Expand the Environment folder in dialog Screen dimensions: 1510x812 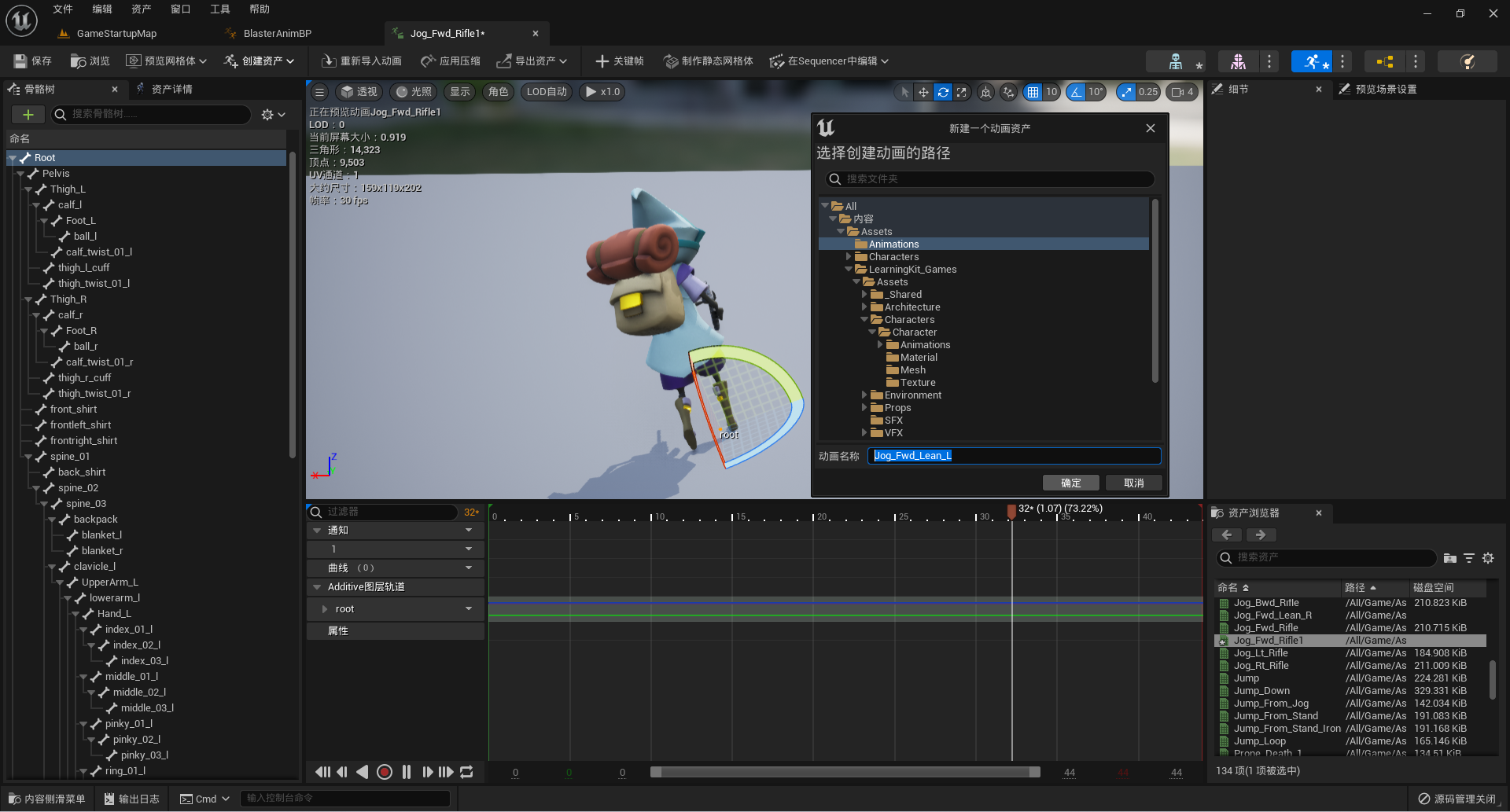[x=864, y=395]
